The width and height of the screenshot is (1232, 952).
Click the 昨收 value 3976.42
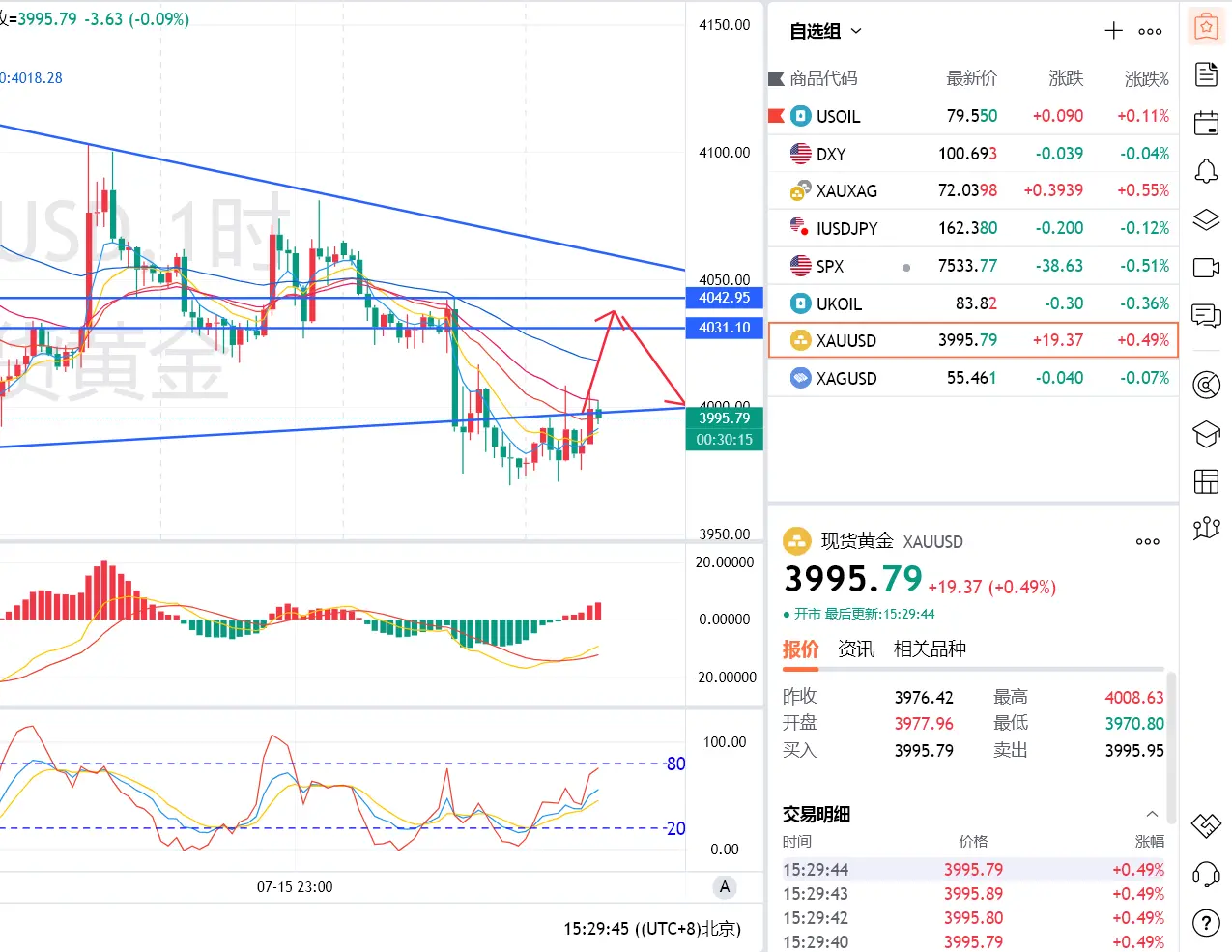click(924, 697)
